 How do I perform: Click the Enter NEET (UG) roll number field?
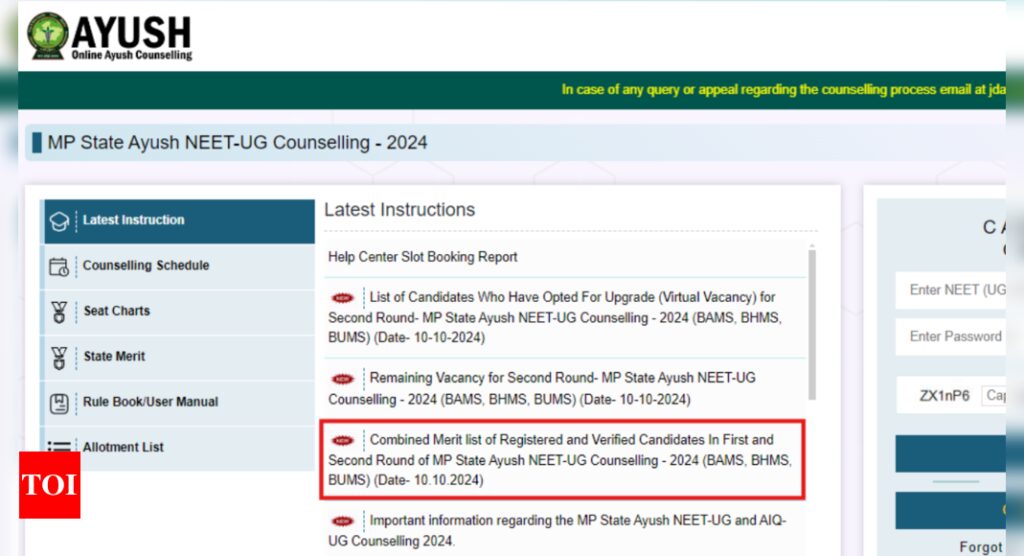(x=950, y=290)
